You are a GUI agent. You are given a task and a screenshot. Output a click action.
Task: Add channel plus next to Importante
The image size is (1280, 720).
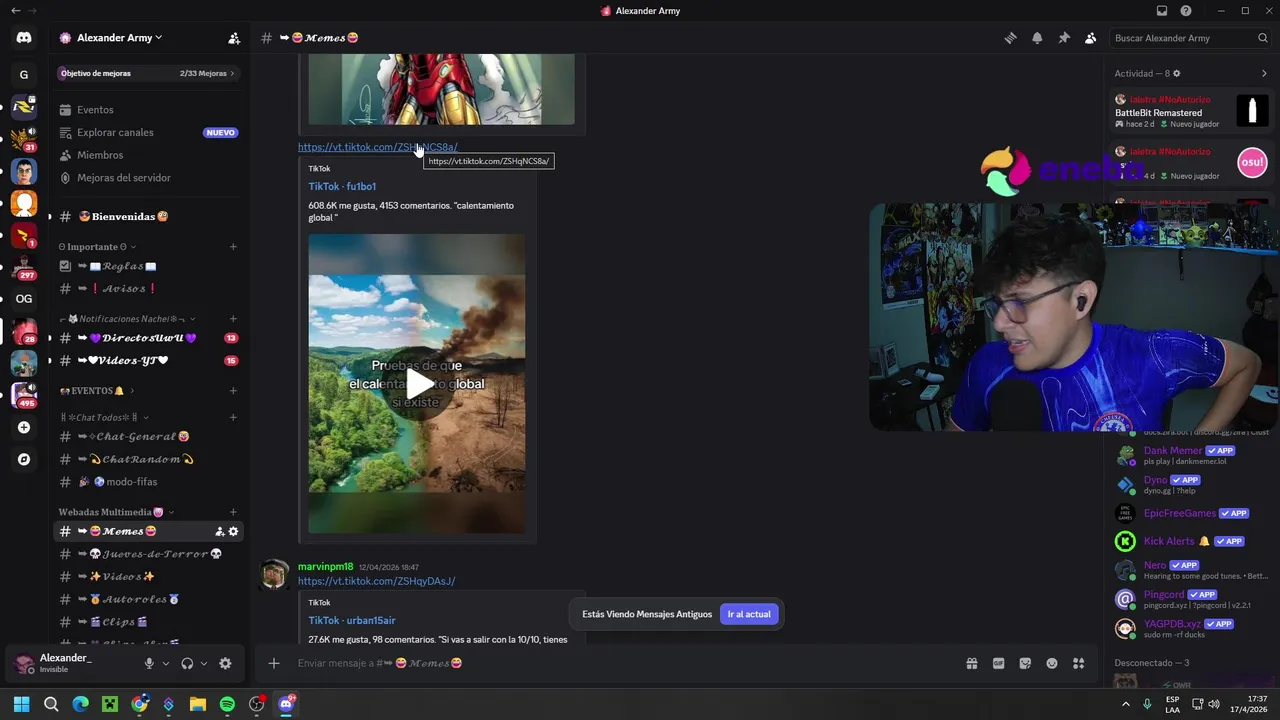(x=233, y=246)
